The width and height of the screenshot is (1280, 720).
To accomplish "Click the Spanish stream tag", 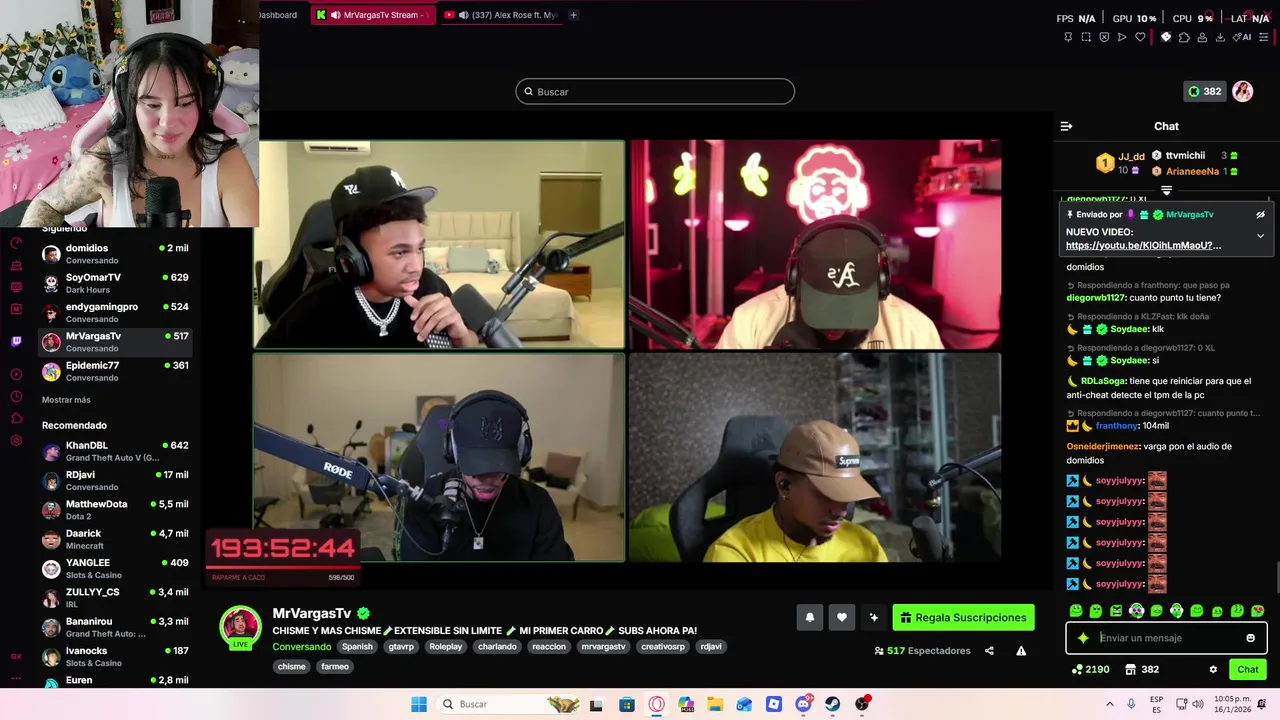I will [x=357, y=646].
